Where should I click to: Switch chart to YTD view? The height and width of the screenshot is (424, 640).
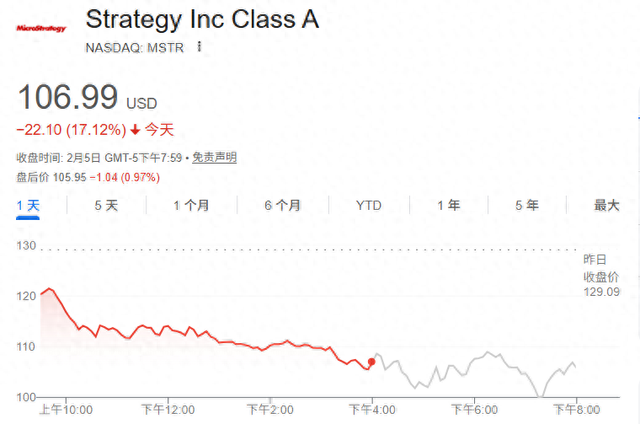(x=369, y=206)
